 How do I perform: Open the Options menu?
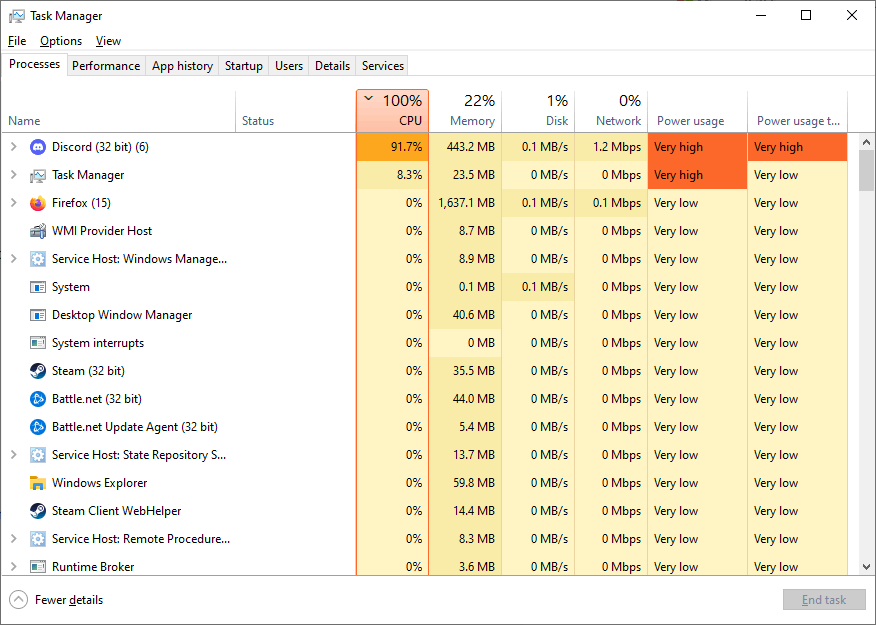[61, 41]
